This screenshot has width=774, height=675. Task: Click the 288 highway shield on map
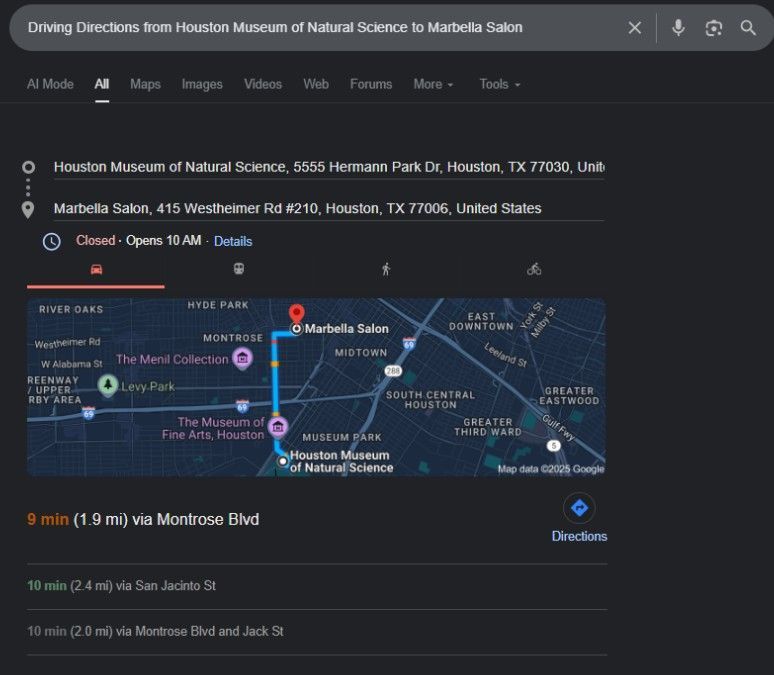(393, 371)
